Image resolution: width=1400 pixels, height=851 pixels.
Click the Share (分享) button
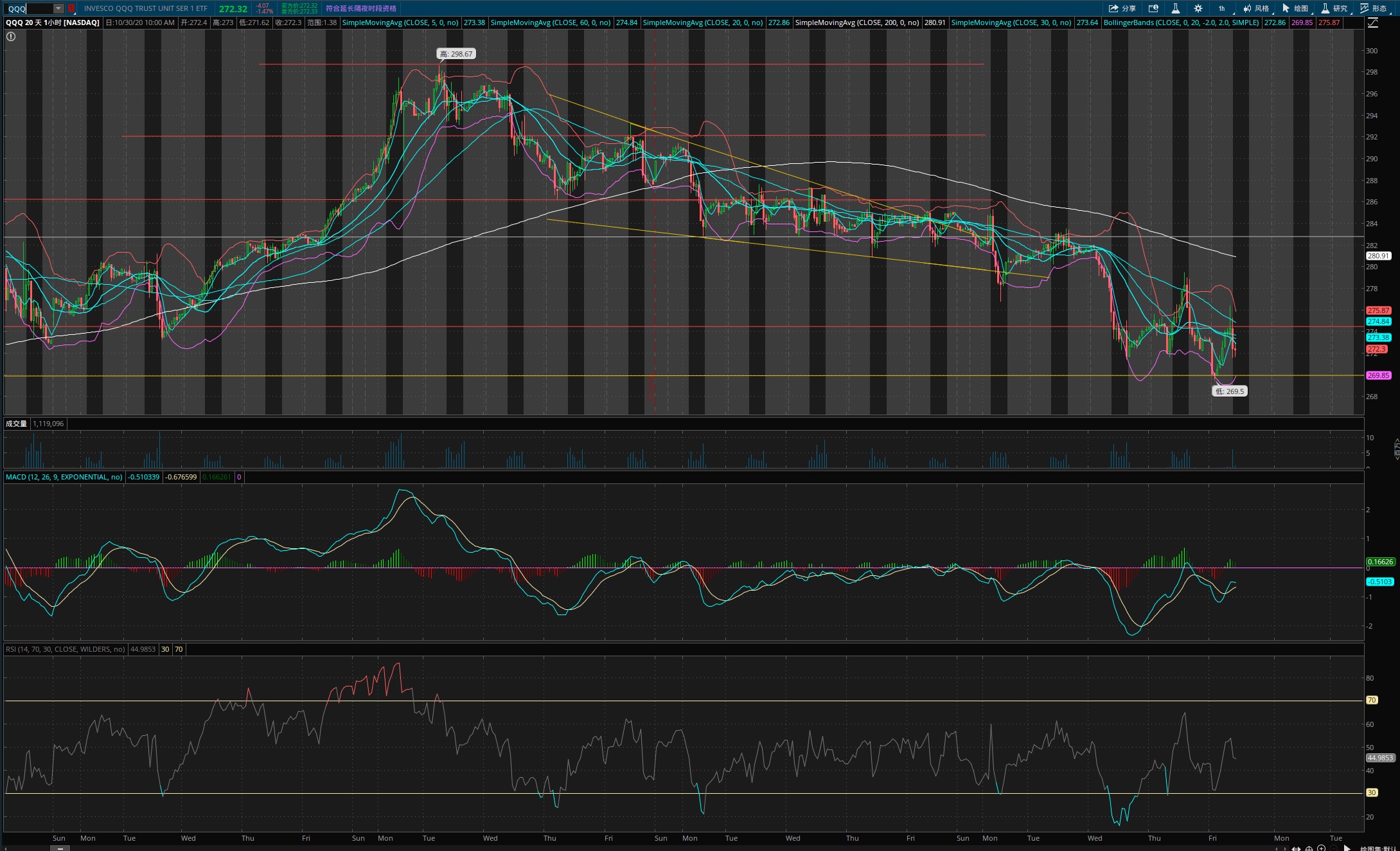[1122, 8]
